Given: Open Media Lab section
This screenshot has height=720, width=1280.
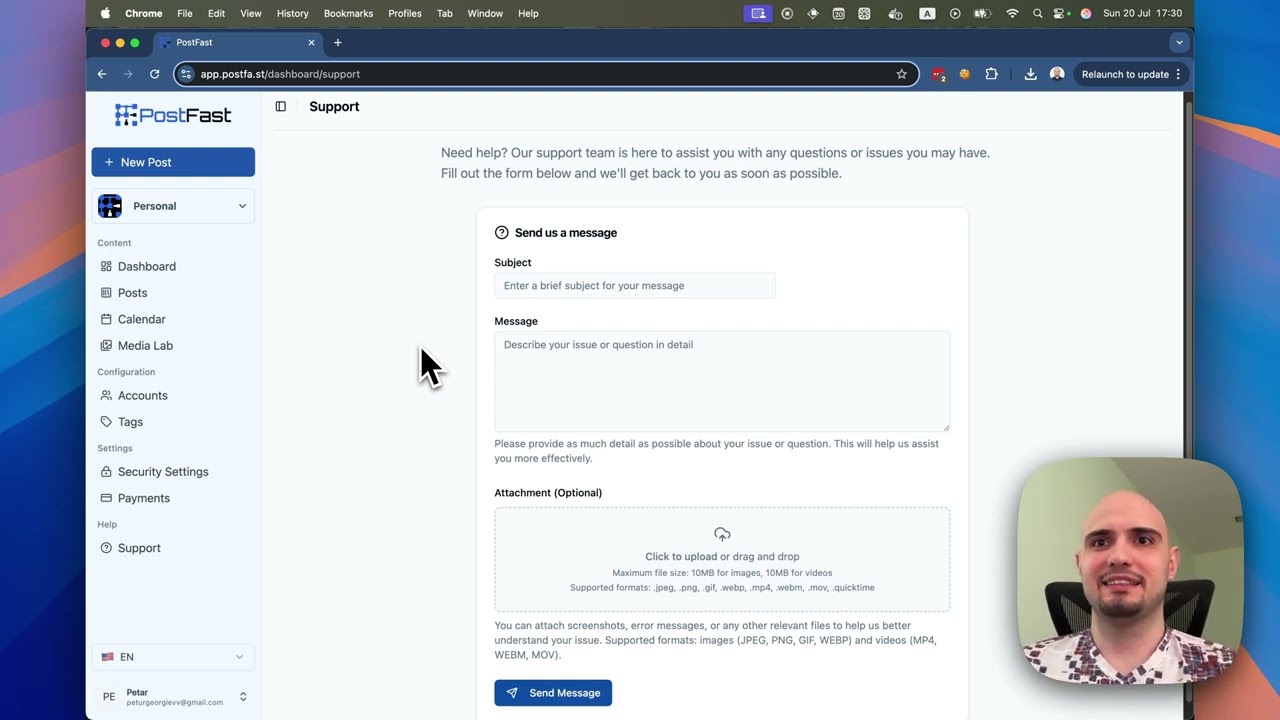Looking at the screenshot, I should click(x=145, y=345).
